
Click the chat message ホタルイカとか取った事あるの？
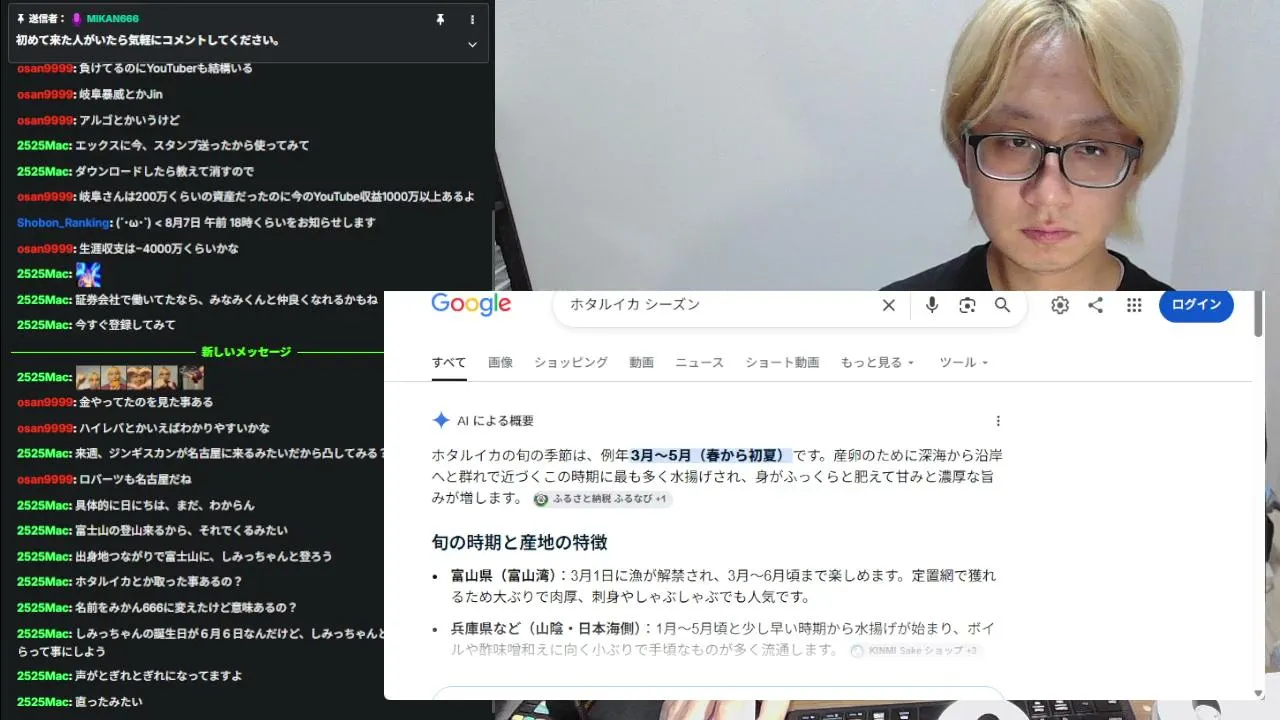(159, 581)
